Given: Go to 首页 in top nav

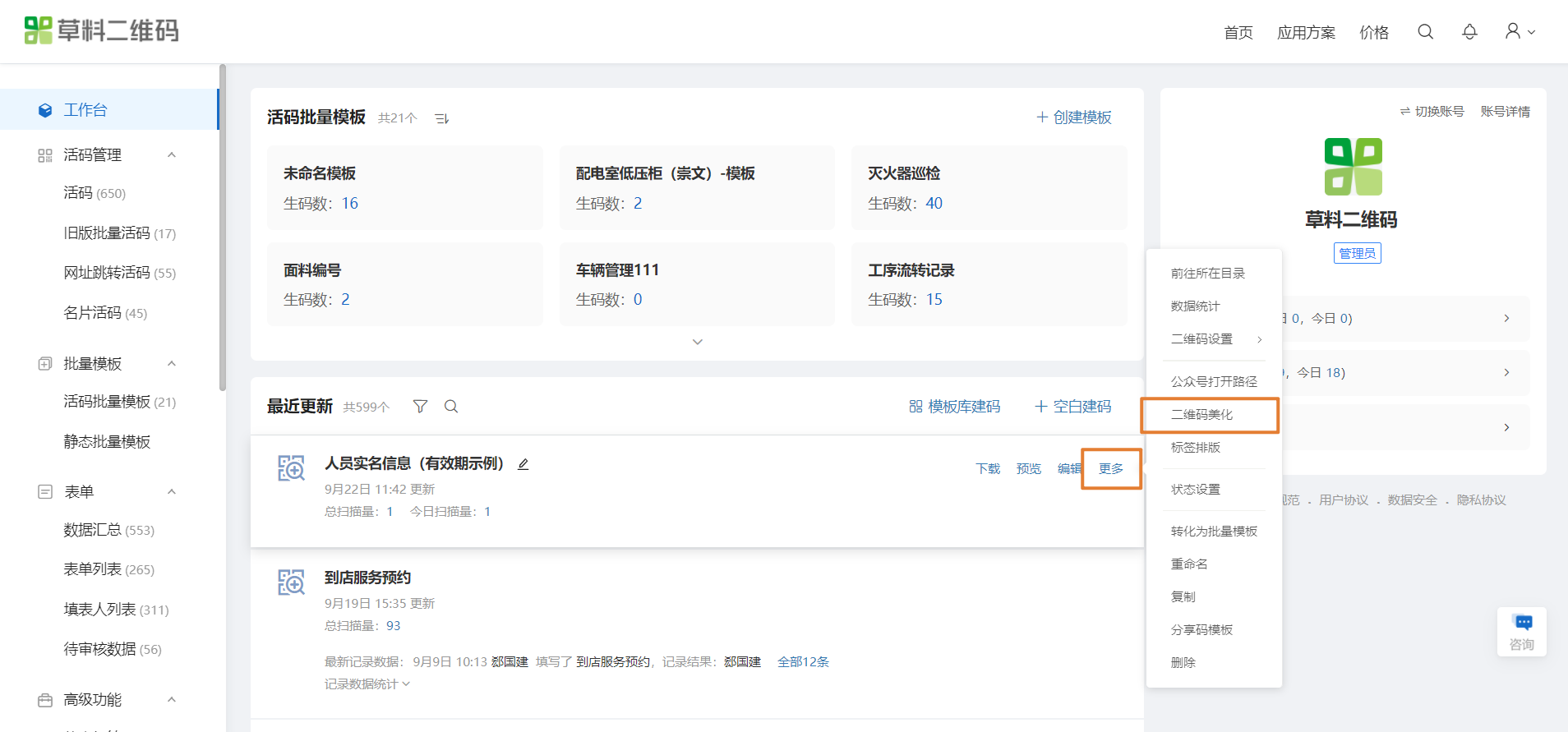Looking at the screenshot, I should pyautogui.click(x=1238, y=32).
